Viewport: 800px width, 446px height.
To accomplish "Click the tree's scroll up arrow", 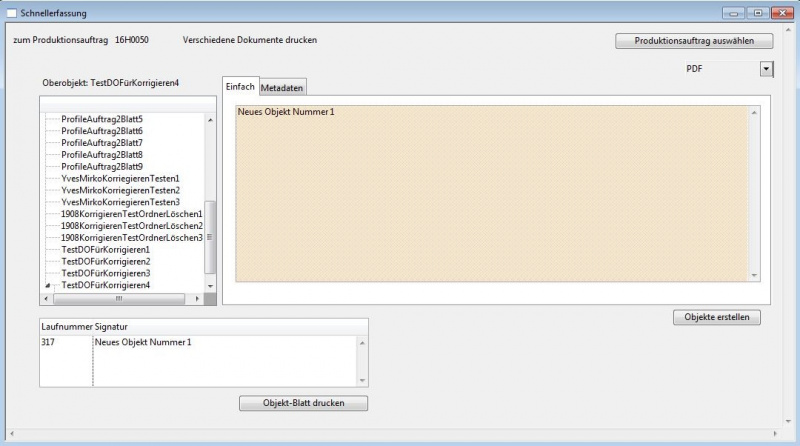I will tap(210, 120).
